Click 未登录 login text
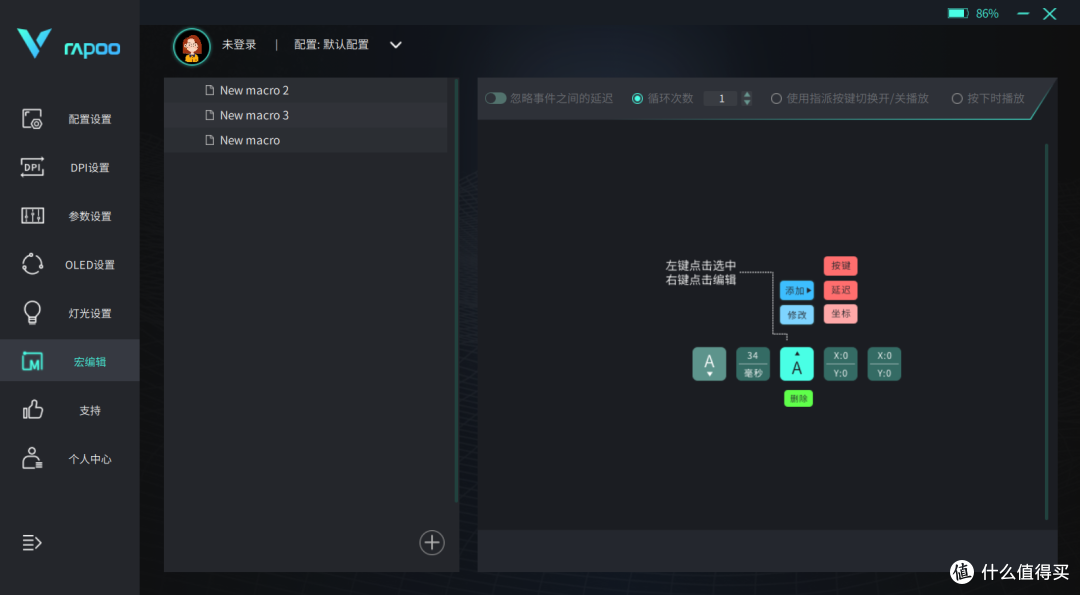1080x595 pixels. coord(239,45)
